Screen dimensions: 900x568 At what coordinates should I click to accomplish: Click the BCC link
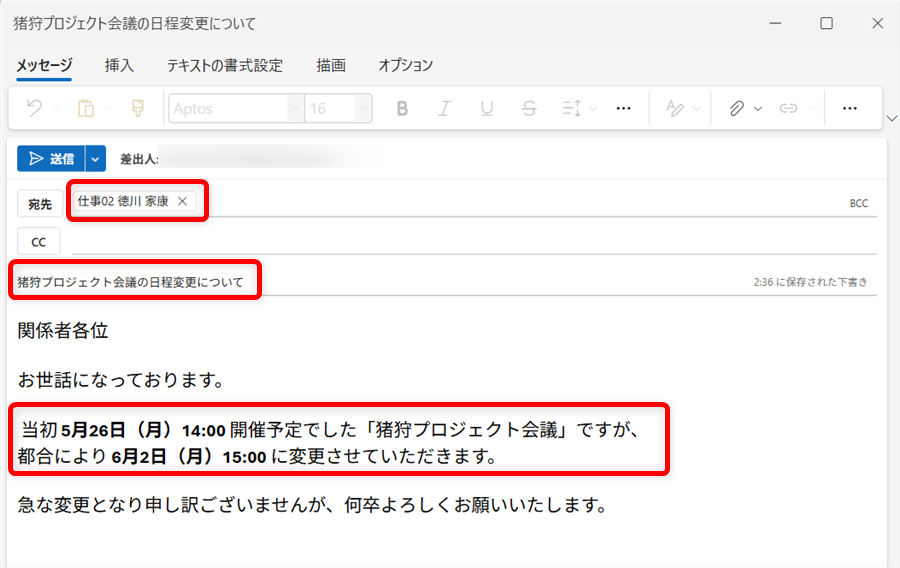[858, 203]
